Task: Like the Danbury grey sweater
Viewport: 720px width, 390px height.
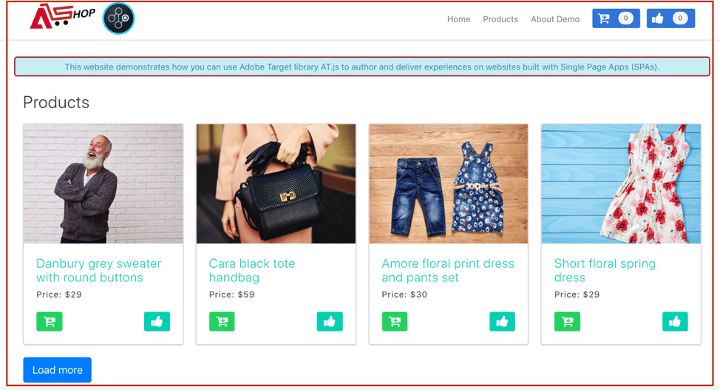Action: click(x=157, y=322)
